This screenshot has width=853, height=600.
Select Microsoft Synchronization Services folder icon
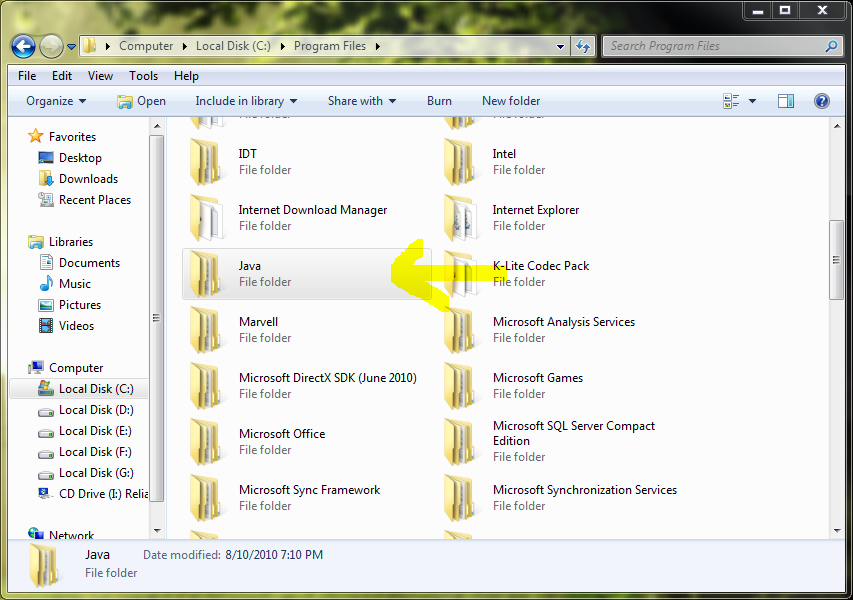(460, 498)
